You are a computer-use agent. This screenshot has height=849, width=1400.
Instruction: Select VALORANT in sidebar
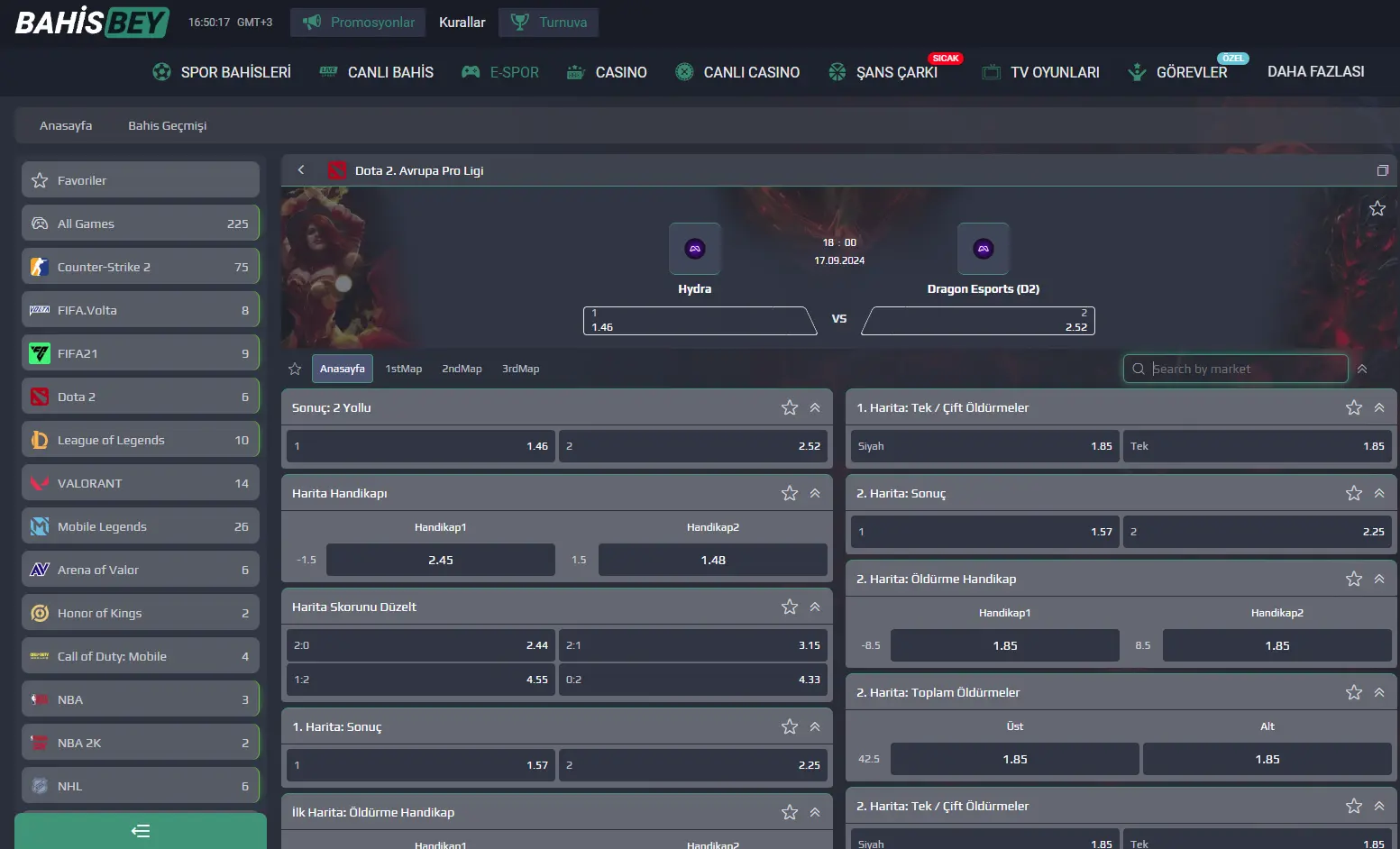[141, 483]
